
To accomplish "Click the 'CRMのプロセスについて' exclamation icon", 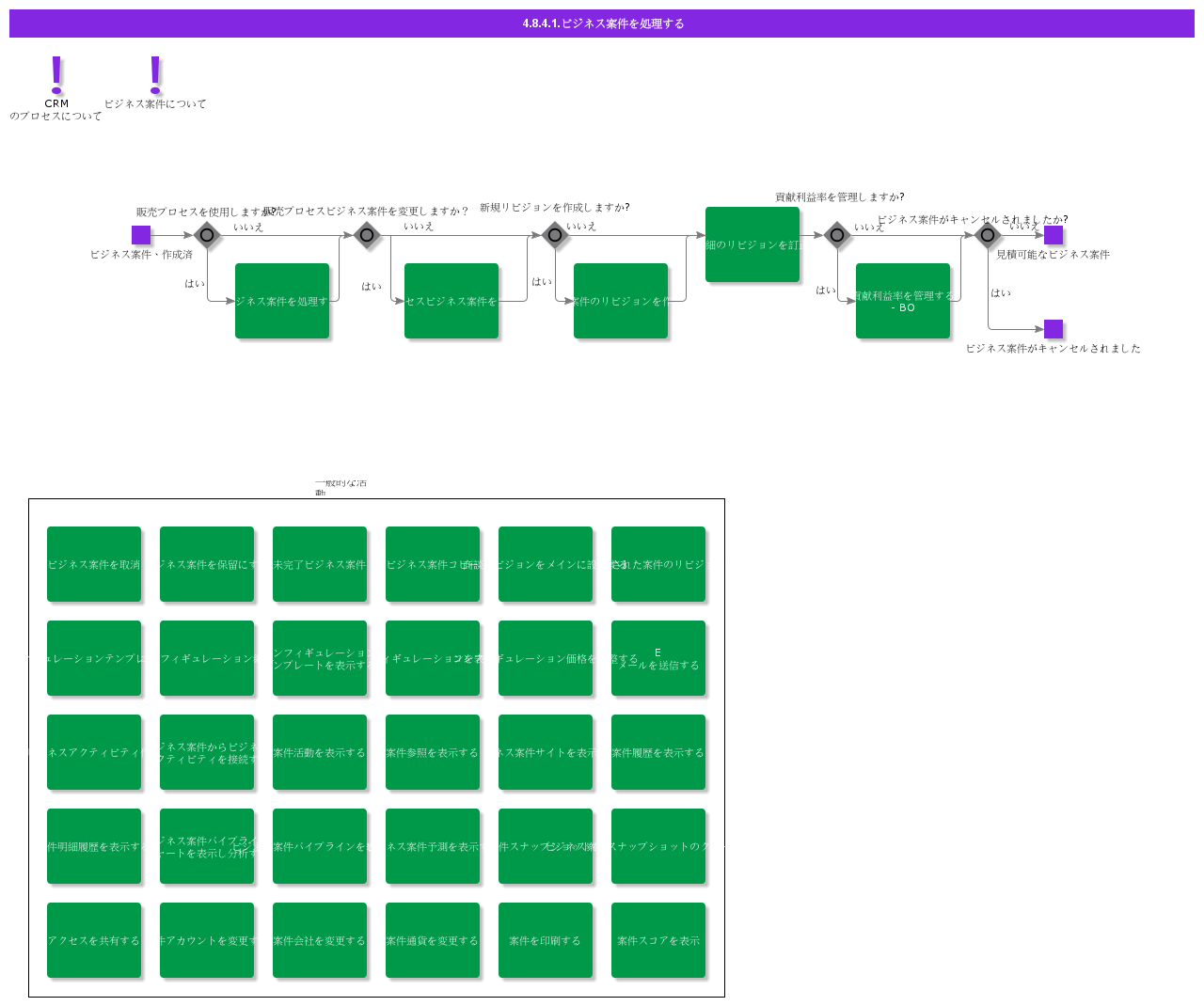I will pyautogui.click(x=56, y=74).
